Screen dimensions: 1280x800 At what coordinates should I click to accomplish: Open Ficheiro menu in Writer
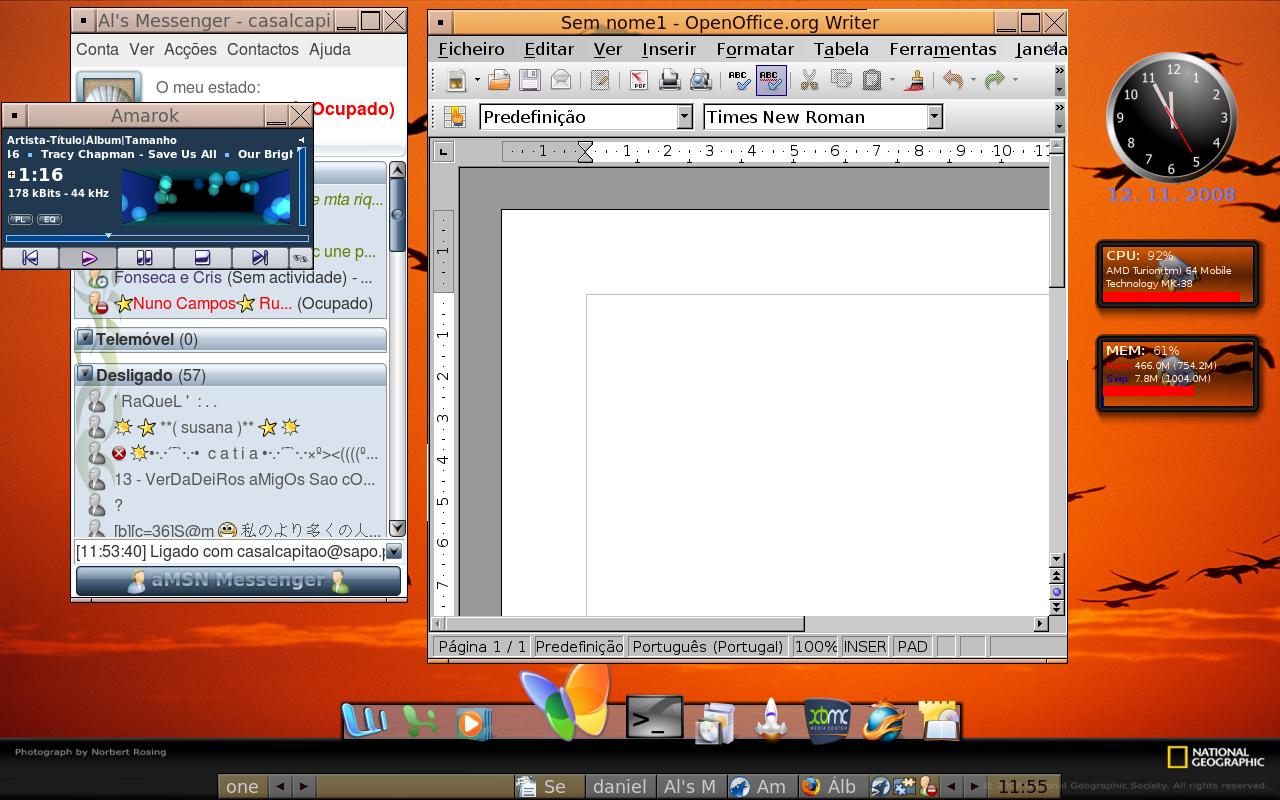click(x=471, y=49)
